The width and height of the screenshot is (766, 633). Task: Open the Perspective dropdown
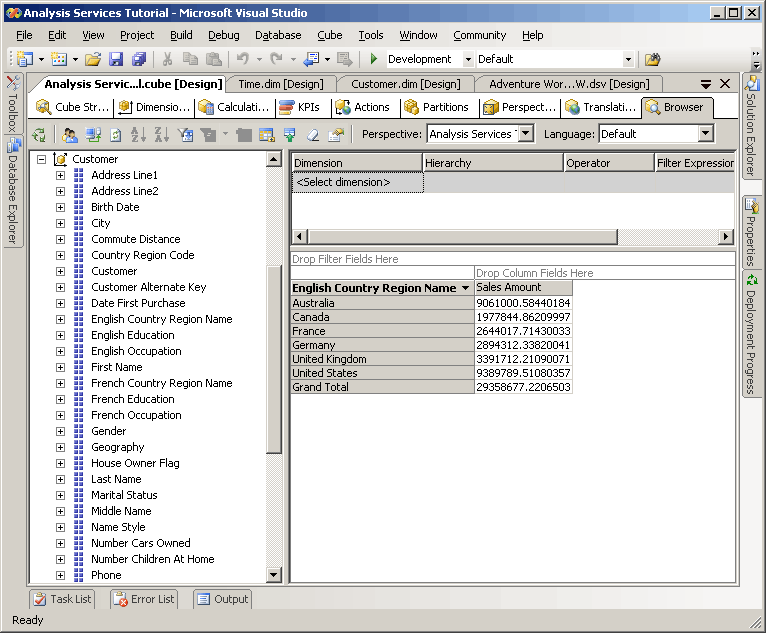(526, 134)
